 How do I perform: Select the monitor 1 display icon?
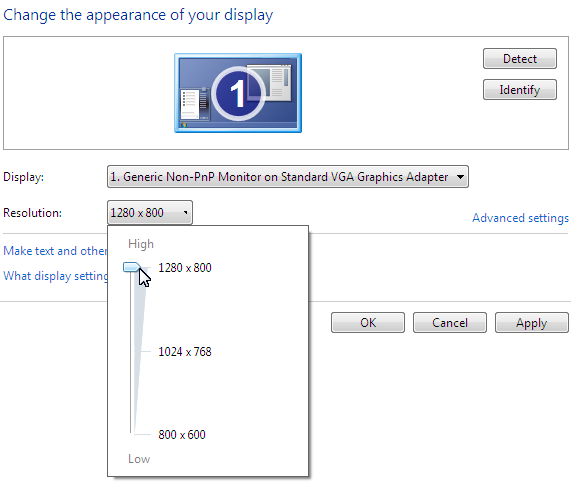pyautogui.click(x=238, y=93)
